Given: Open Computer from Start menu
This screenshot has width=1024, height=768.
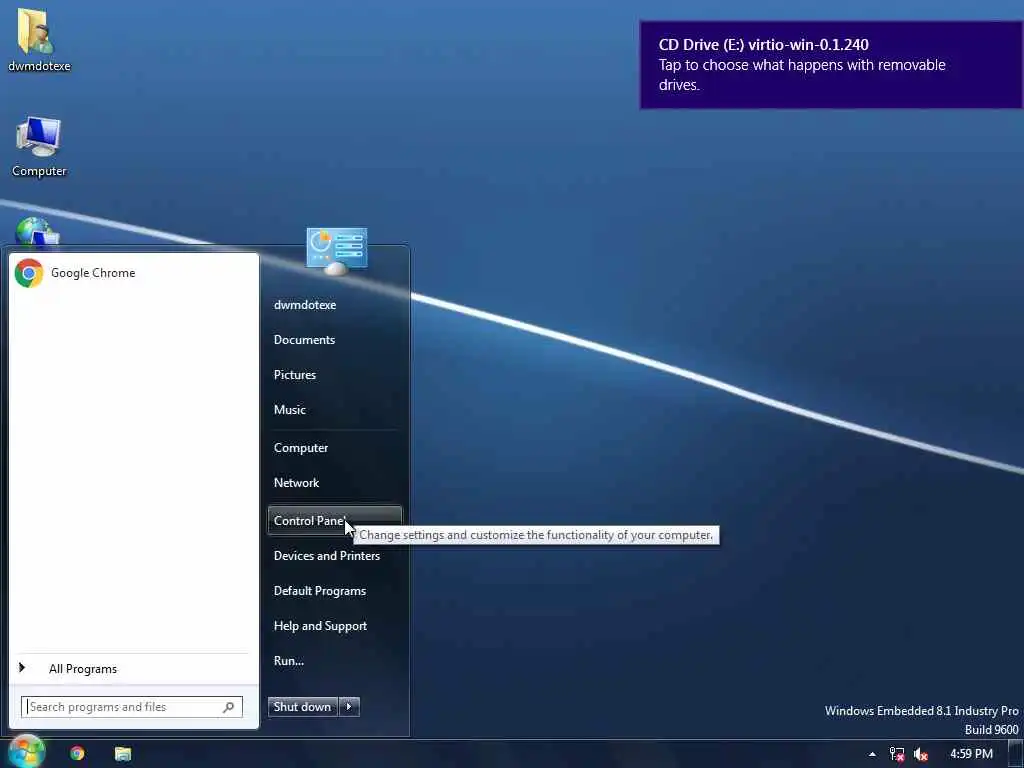Looking at the screenshot, I should (x=300, y=448).
